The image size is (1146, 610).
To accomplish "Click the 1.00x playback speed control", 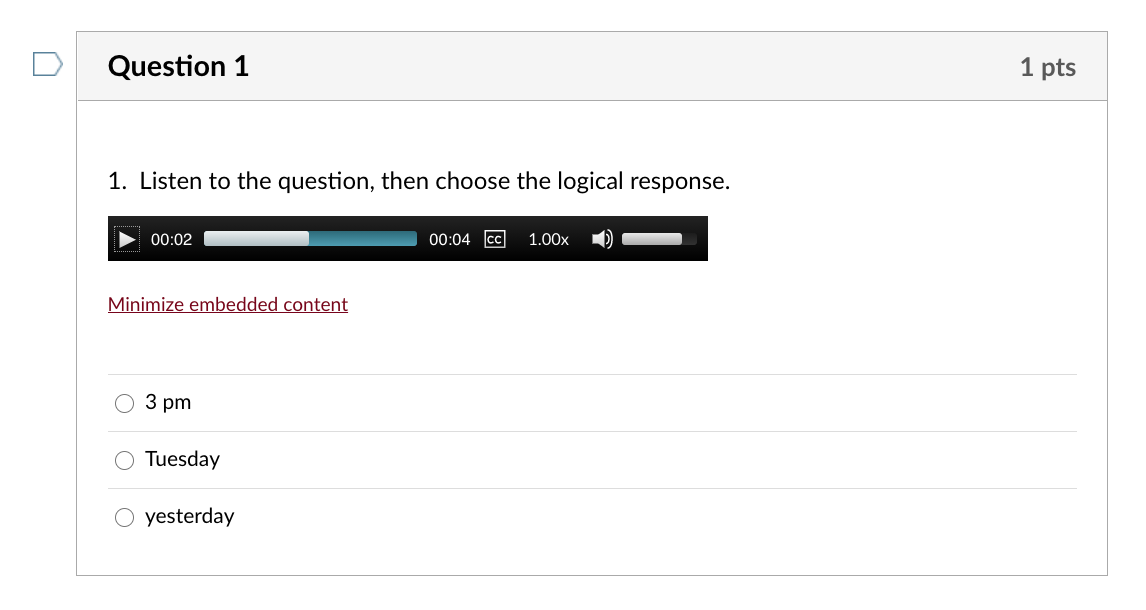I will (x=547, y=238).
